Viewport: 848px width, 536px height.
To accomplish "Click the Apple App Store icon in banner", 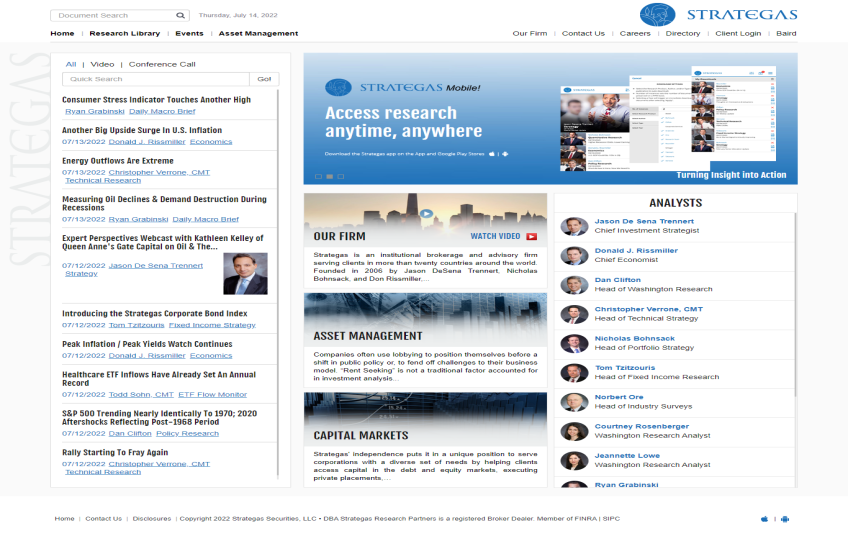I will coord(492,154).
